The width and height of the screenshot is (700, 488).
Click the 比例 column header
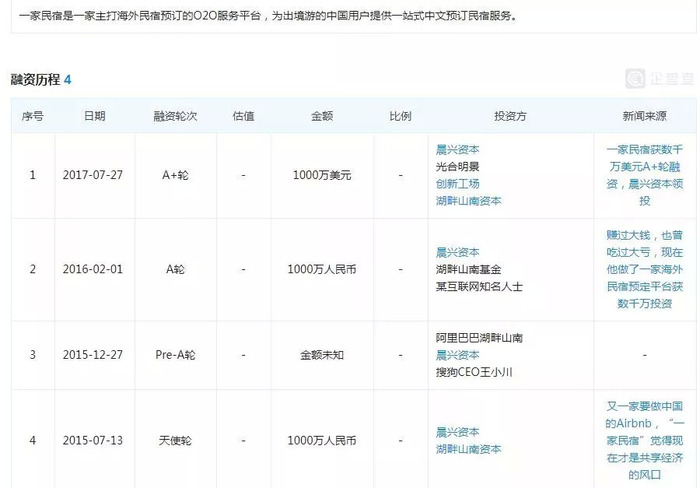point(400,116)
